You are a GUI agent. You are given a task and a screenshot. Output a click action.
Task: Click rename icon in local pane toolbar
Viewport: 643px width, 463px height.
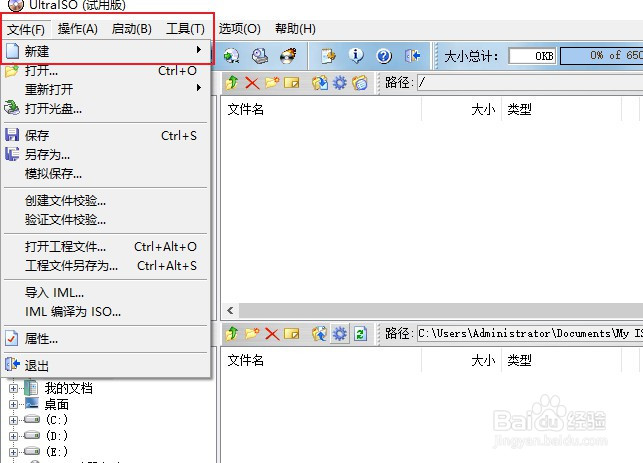tap(292, 334)
